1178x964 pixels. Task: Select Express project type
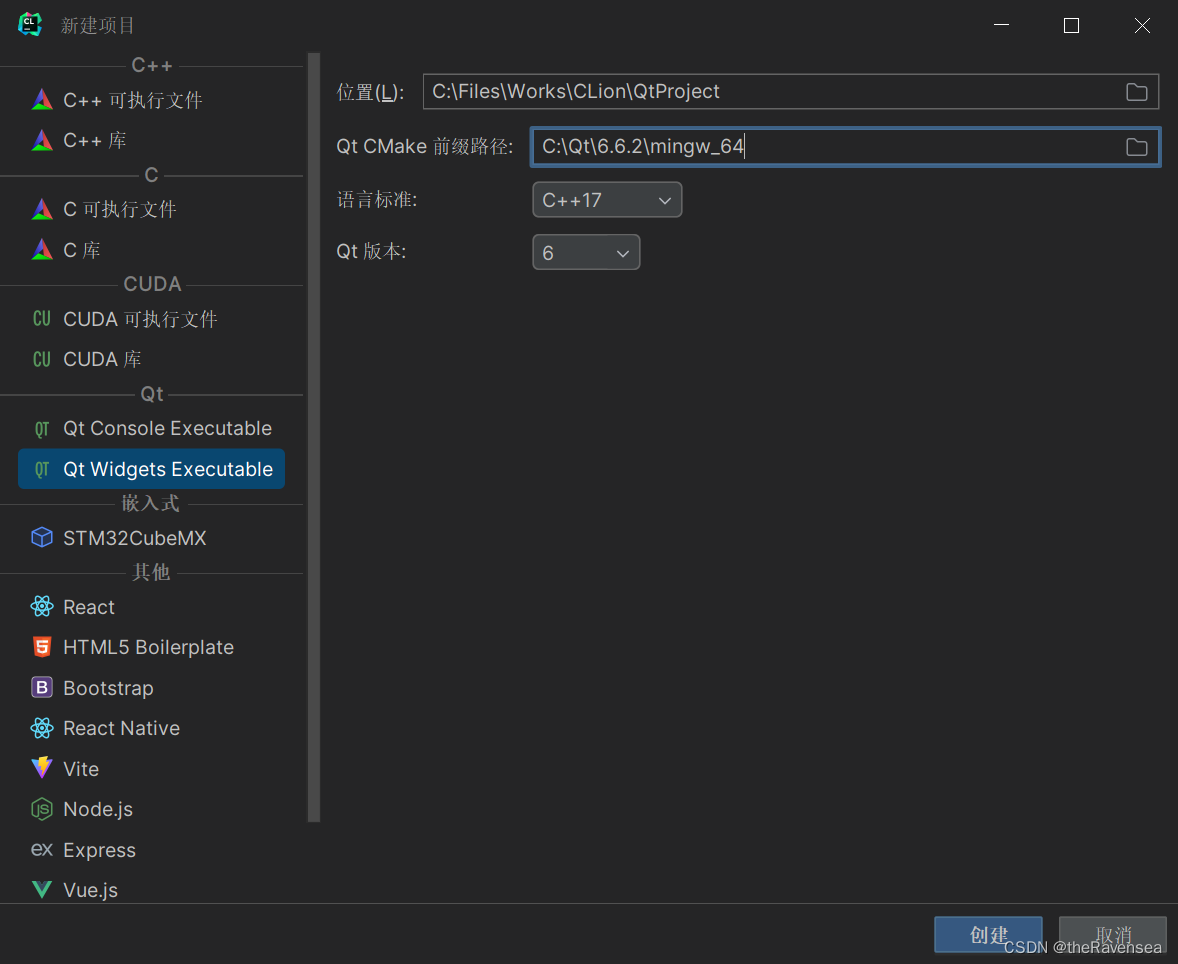151,850
